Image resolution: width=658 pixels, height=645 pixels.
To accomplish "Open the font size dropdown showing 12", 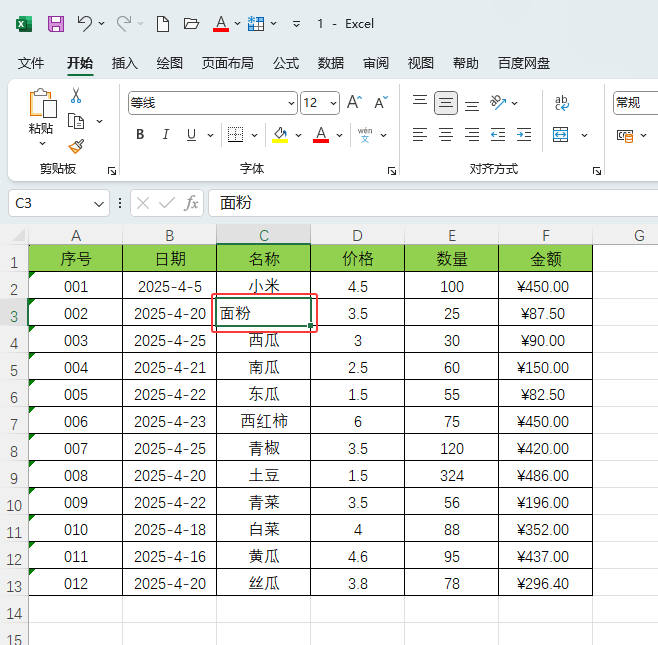I will point(333,103).
